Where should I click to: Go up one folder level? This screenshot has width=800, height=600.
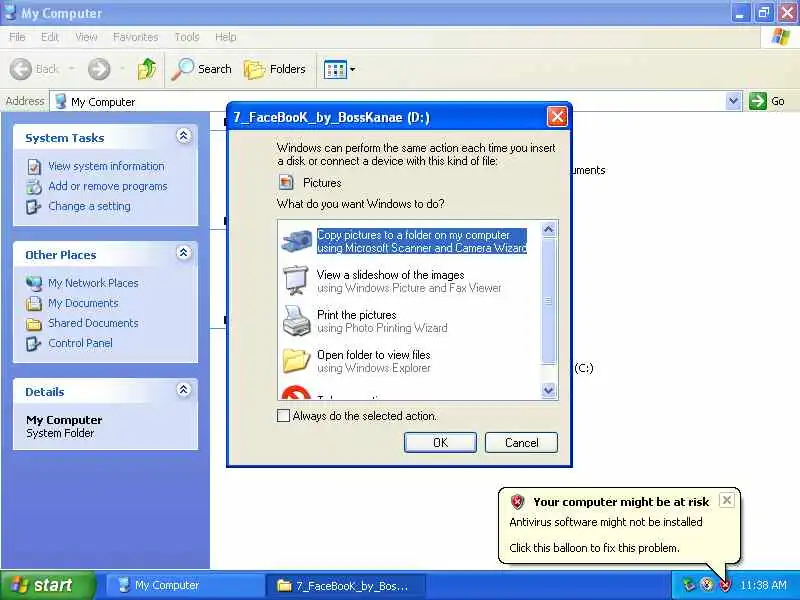(147, 69)
